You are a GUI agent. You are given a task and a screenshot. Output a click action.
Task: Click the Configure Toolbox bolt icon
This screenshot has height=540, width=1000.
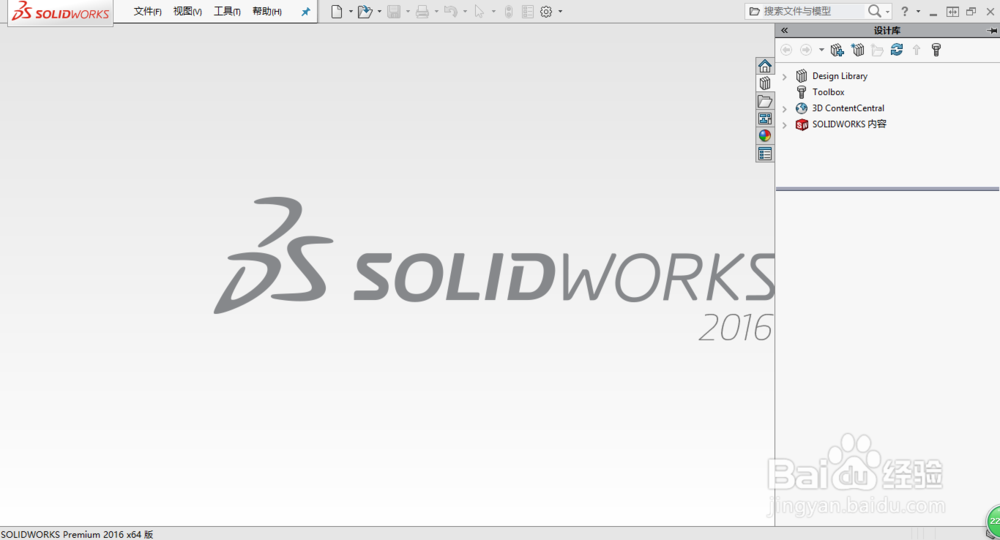pos(936,50)
